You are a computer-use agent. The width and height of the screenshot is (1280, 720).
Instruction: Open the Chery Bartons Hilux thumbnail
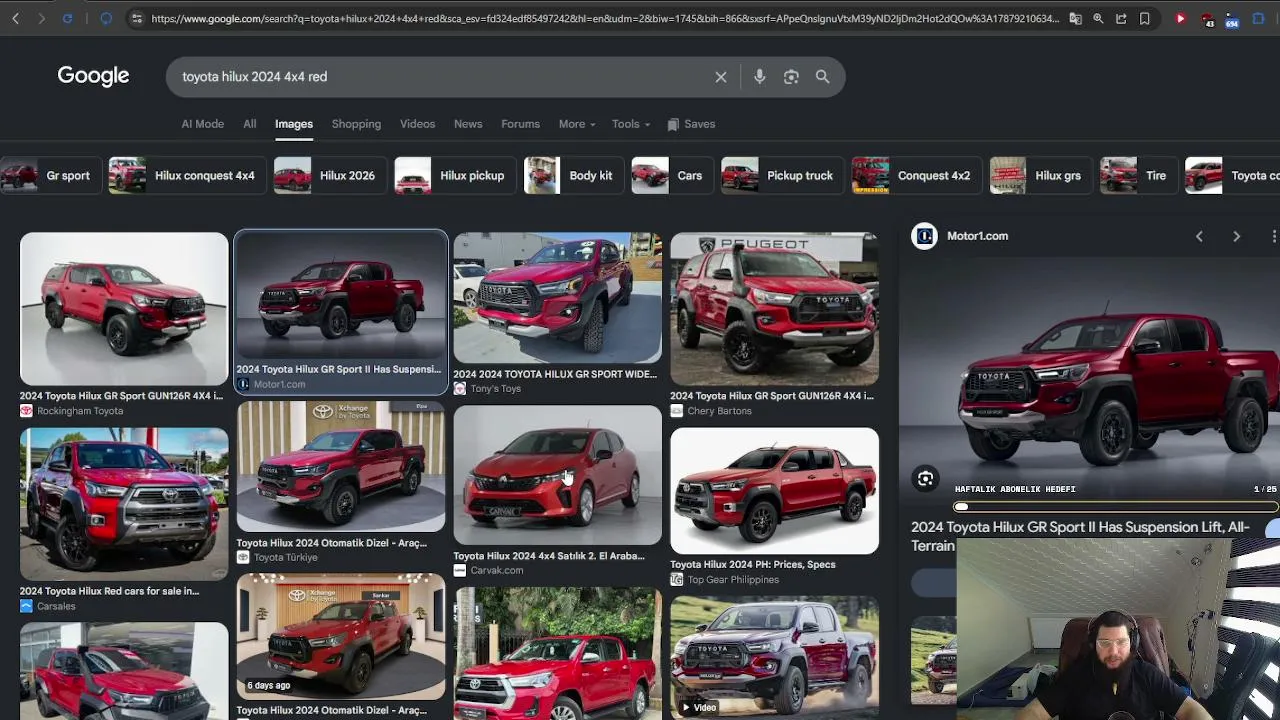point(774,309)
